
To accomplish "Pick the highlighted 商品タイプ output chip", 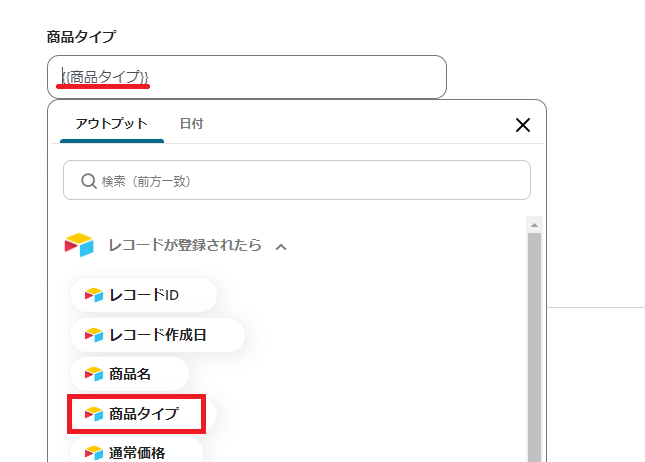I will [x=144, y=413].
